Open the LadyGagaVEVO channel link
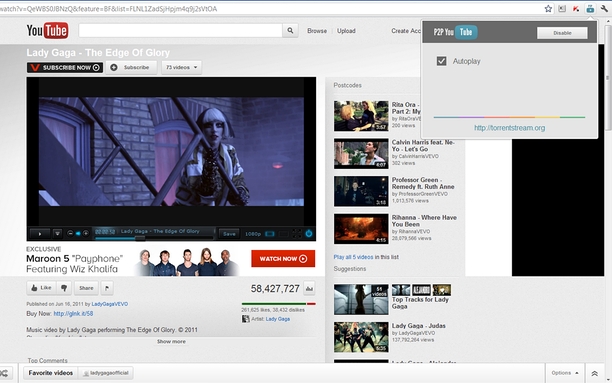This screenshot has width=612, height=383. (x=110, y=304)
